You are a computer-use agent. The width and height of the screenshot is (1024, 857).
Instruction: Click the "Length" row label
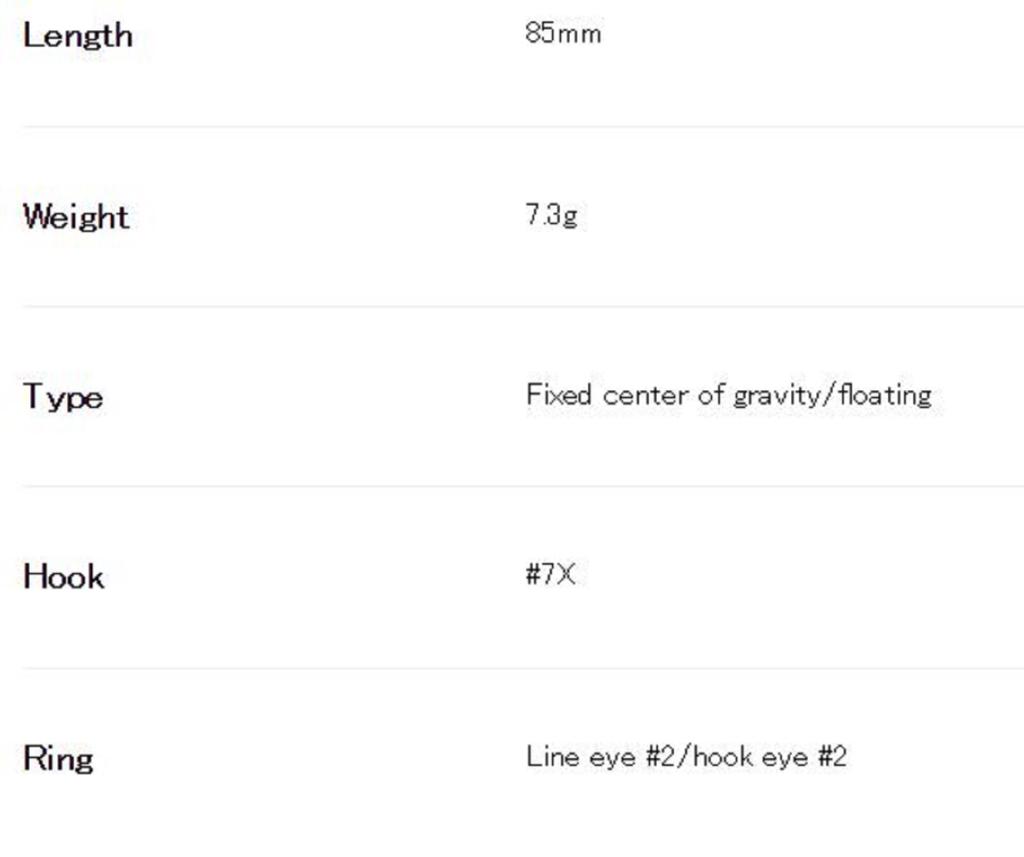click(77, 35)
